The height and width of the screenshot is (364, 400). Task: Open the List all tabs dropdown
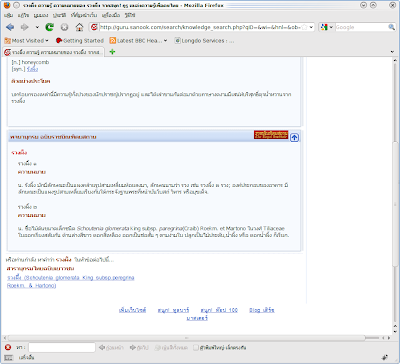pos(392,52)
